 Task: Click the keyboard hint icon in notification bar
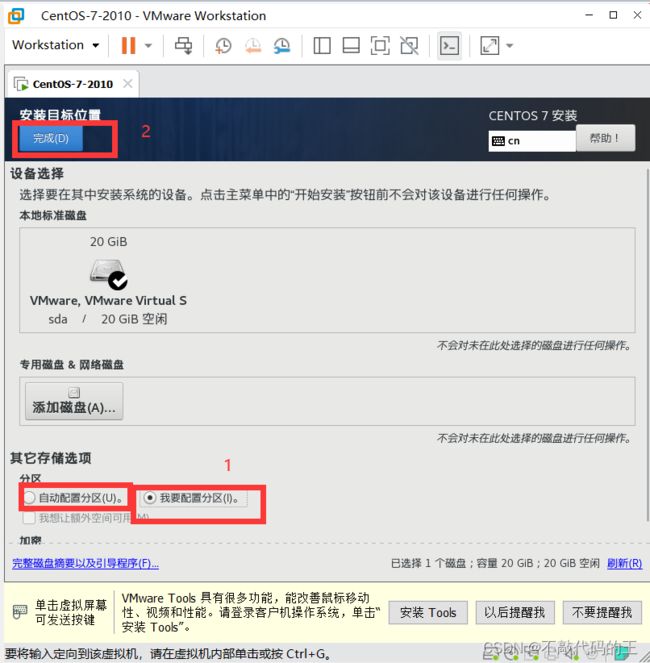pyautogui.click(x=20, y=612)
